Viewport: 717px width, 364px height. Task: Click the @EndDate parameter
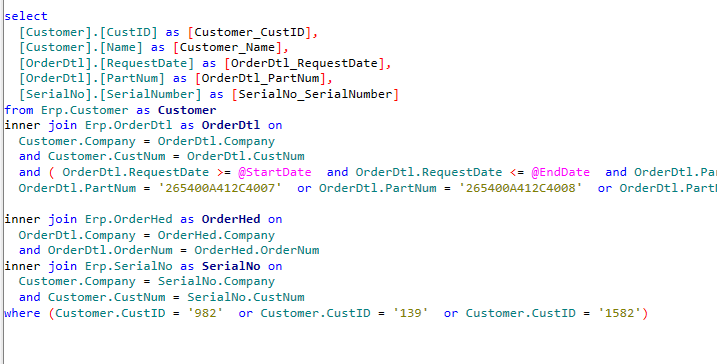(561, 172)
